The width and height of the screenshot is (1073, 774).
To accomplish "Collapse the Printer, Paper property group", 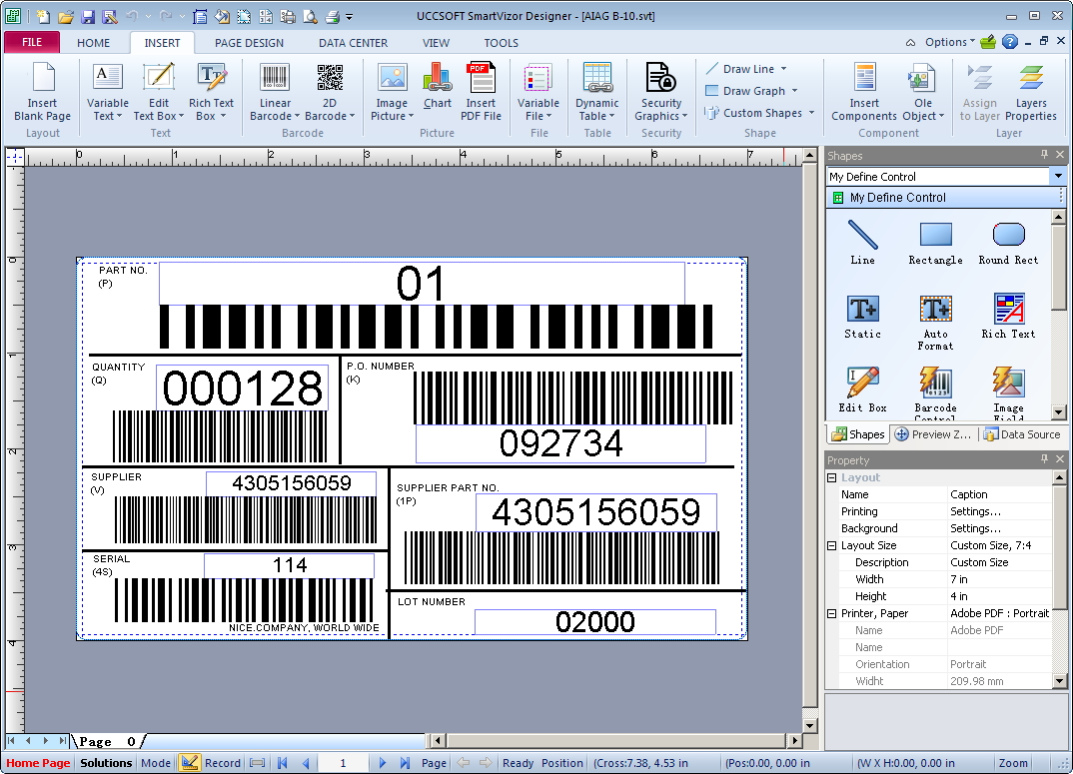I will point(832,614).
